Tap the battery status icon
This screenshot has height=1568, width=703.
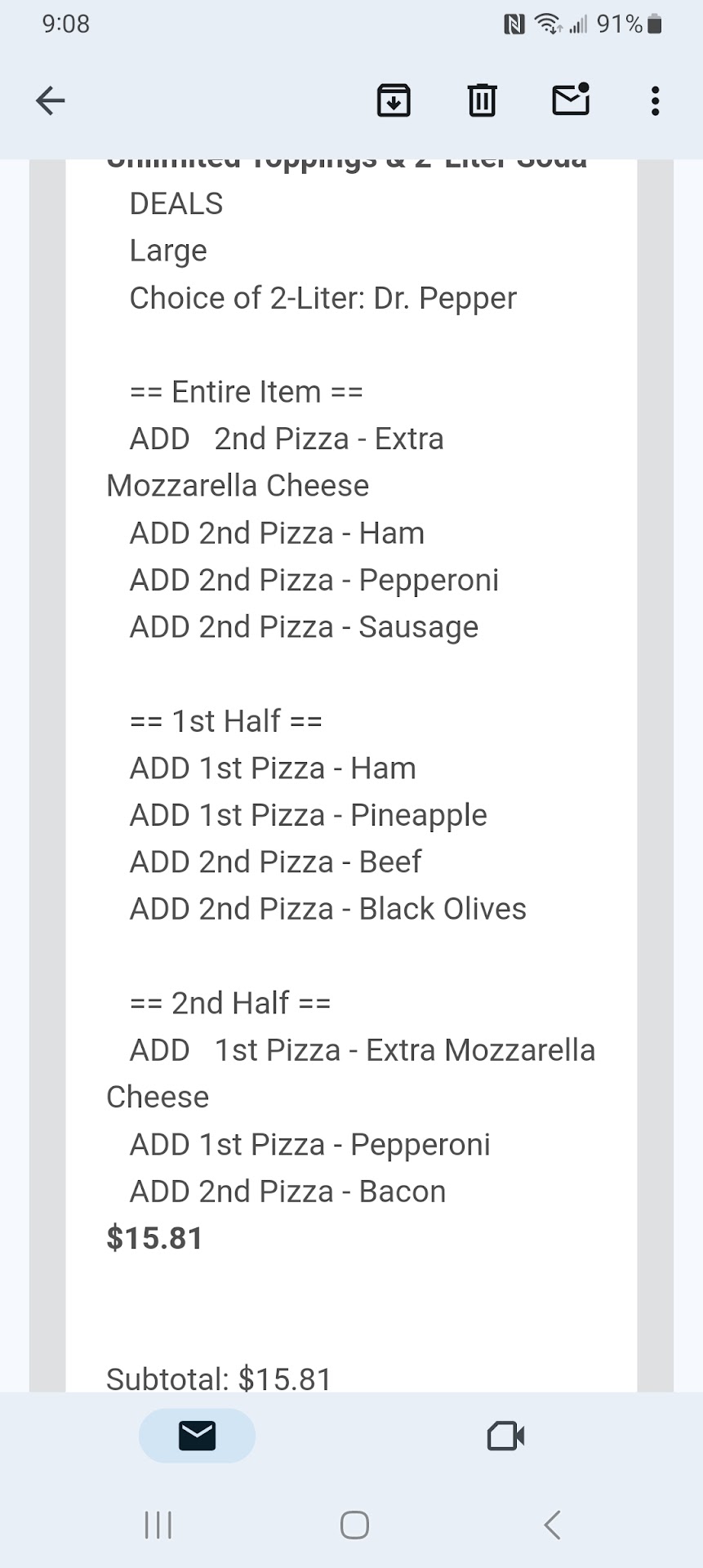[x=654, y=24]
